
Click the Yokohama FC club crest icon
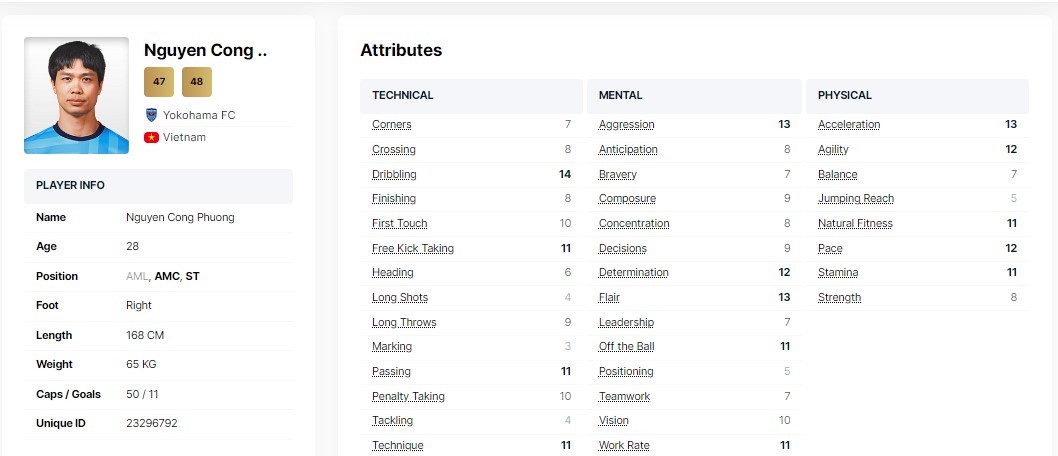(151, 115)
